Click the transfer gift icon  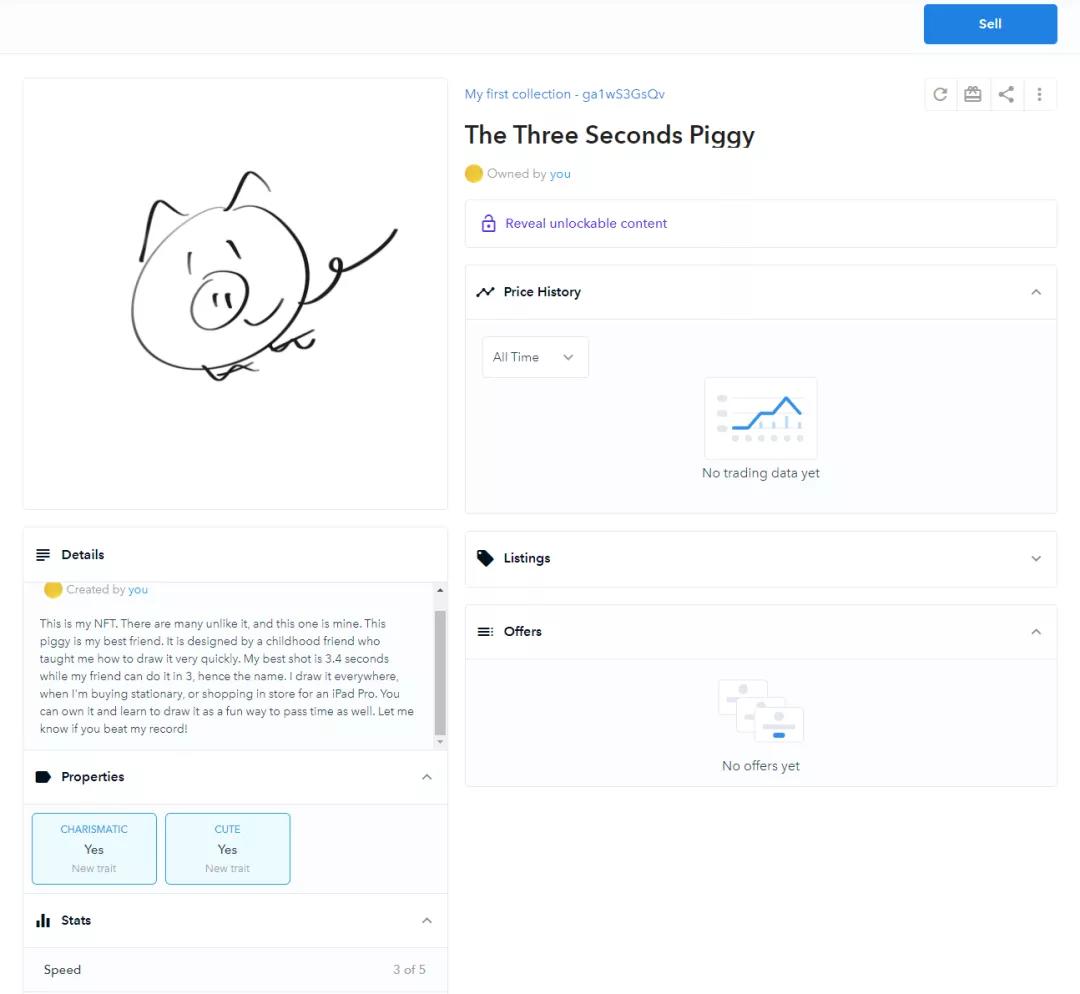(x=973, y=94)
